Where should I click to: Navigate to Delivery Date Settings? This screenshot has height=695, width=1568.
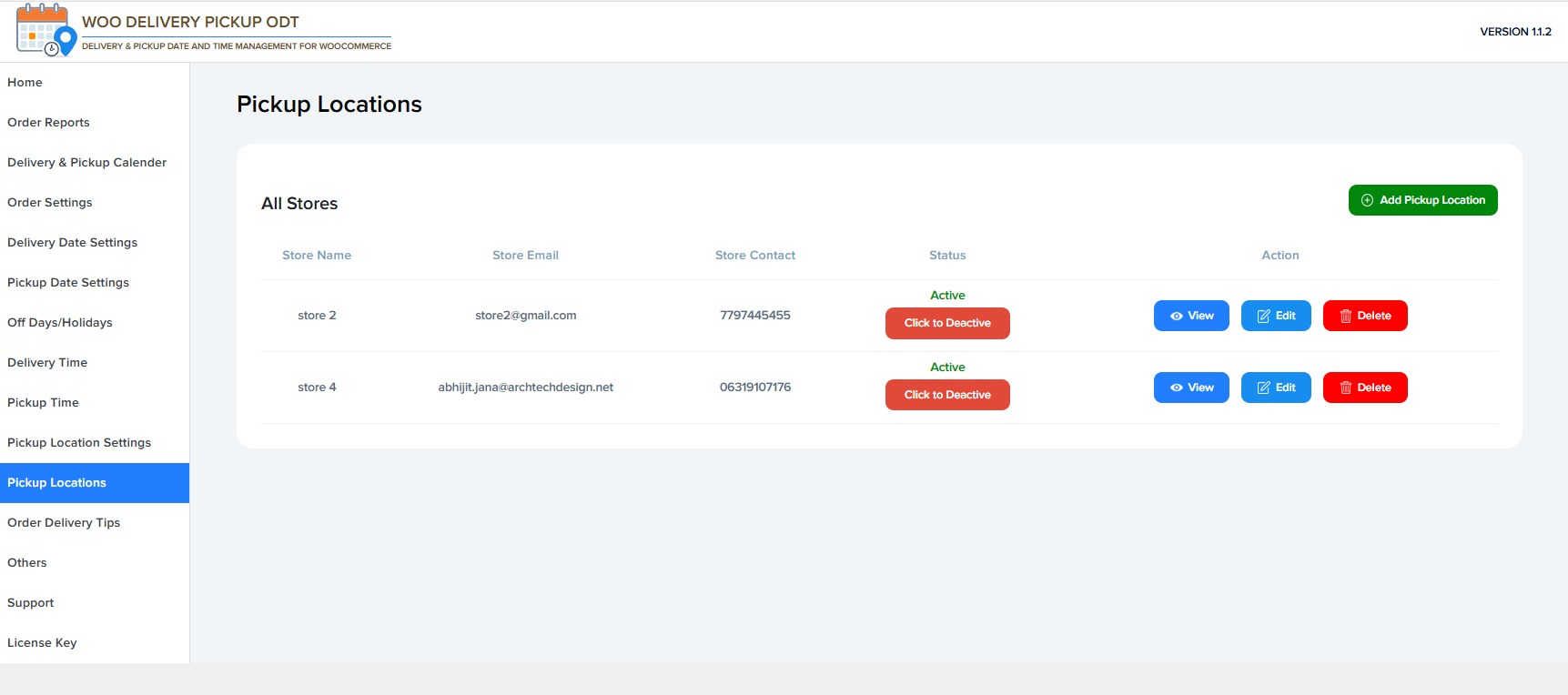72,243
